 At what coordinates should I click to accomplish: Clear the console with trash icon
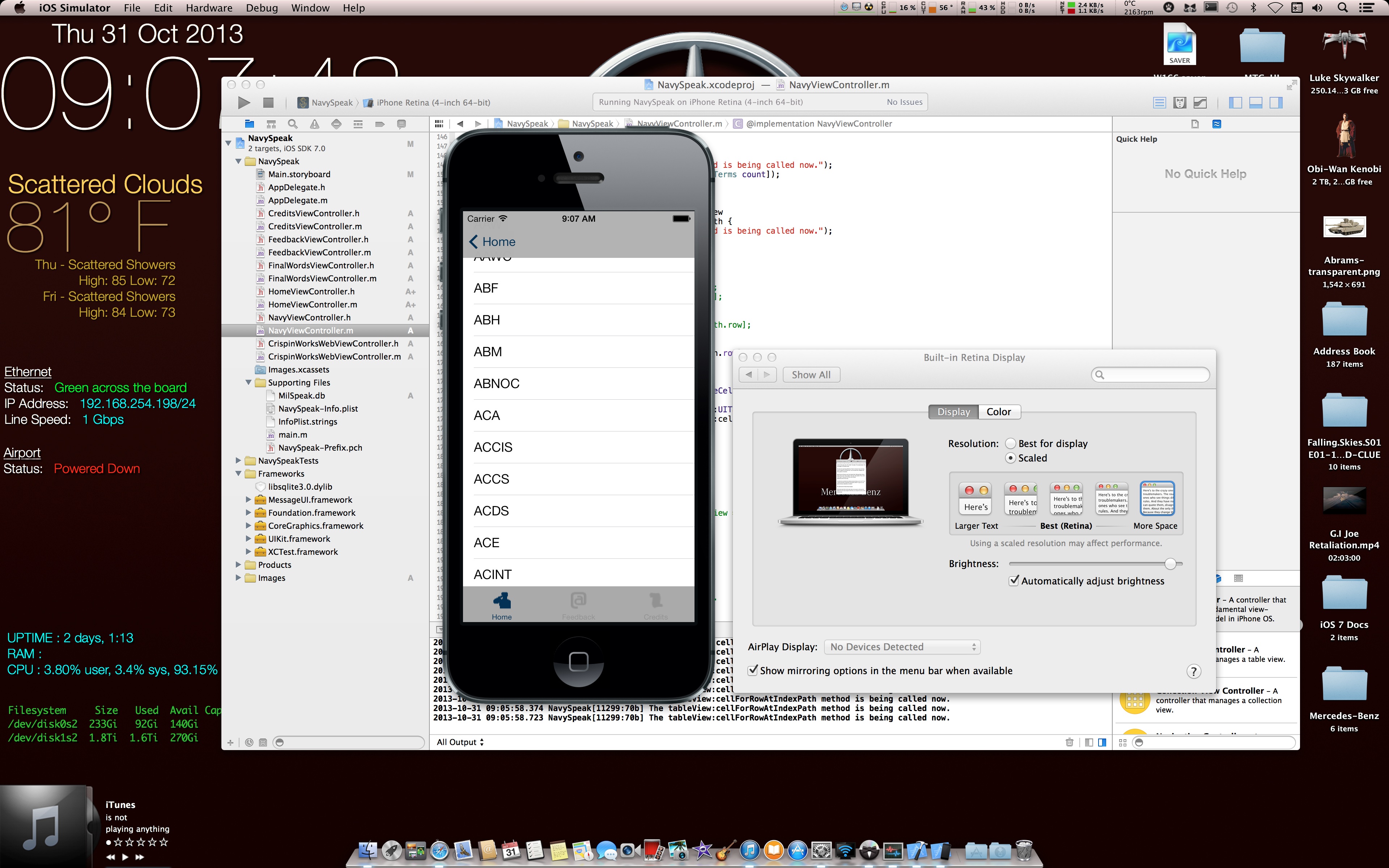click(1069, 742)
